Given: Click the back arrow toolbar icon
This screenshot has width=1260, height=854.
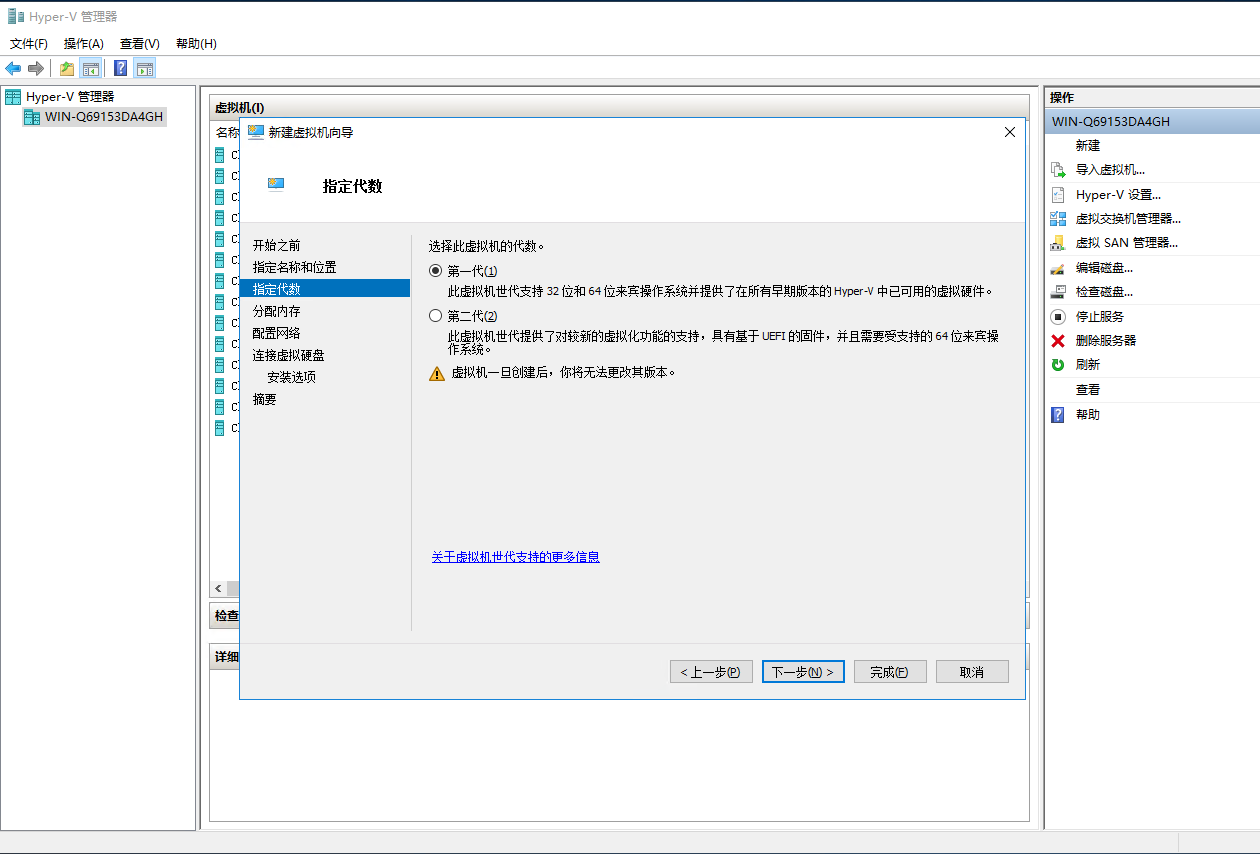Looking at the screenshot, I should point(13,68).
